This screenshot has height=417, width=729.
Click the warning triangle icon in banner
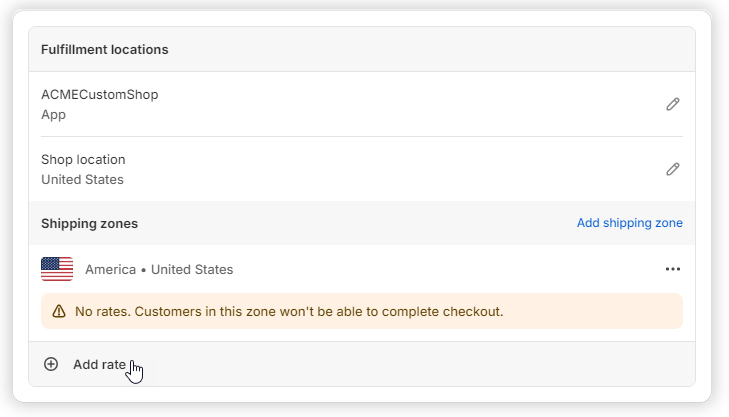(58, 311)
